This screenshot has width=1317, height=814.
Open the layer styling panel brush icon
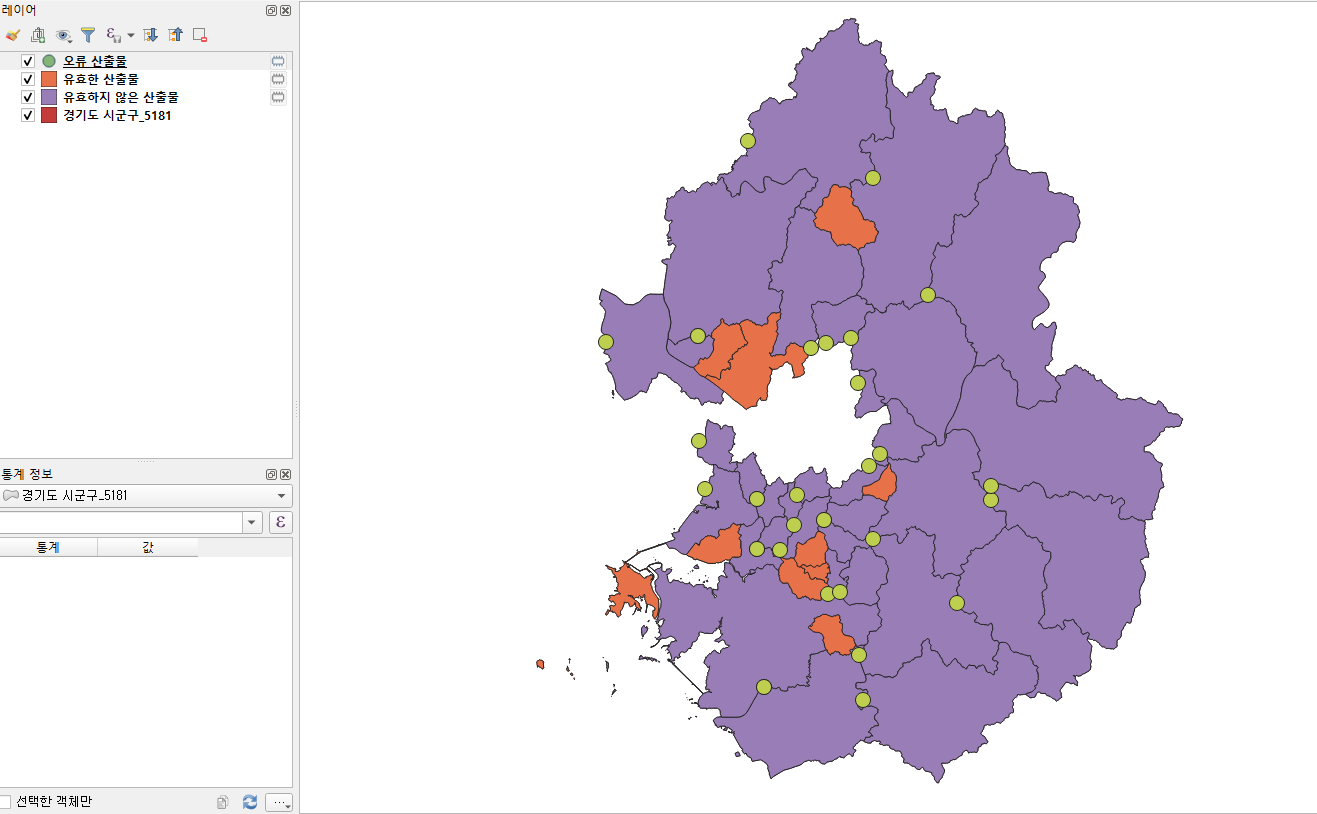coord(12,35)
